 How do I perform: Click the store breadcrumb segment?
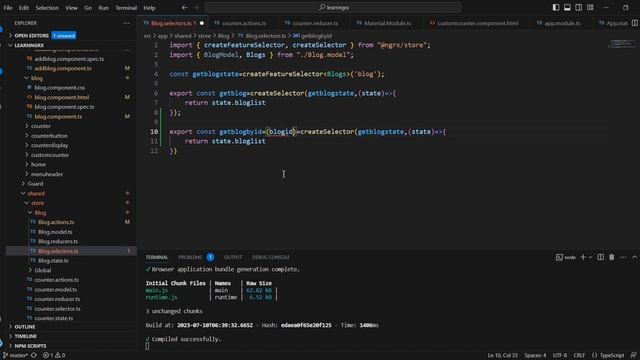coord(204,36)
